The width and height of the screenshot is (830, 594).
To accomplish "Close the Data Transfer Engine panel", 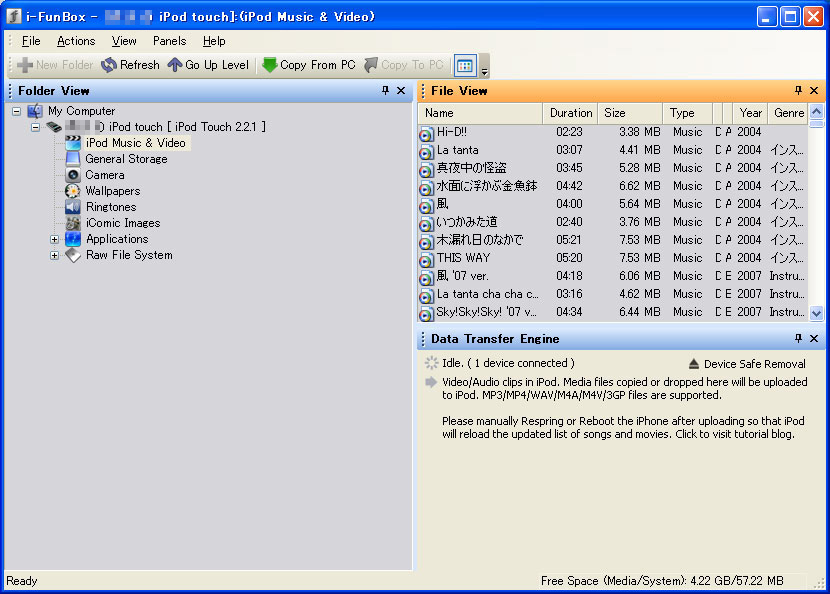I will coord(814,338).
